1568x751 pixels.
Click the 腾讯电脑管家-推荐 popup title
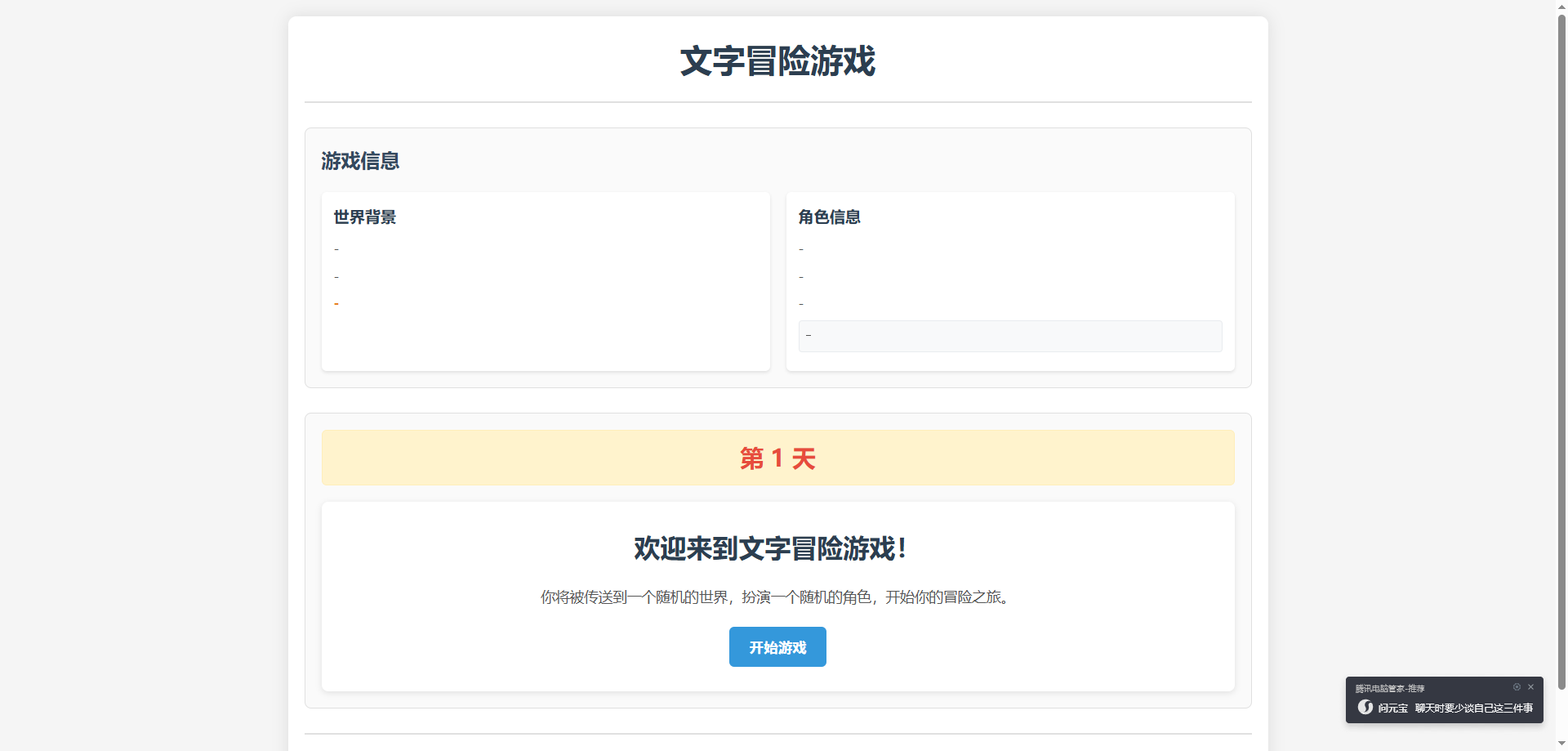tap(1389, 689)
